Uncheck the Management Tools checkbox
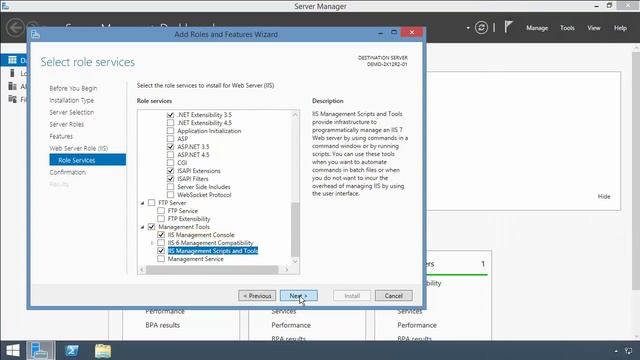The height and width of the screenshot is (360, 640). point(151,227)
